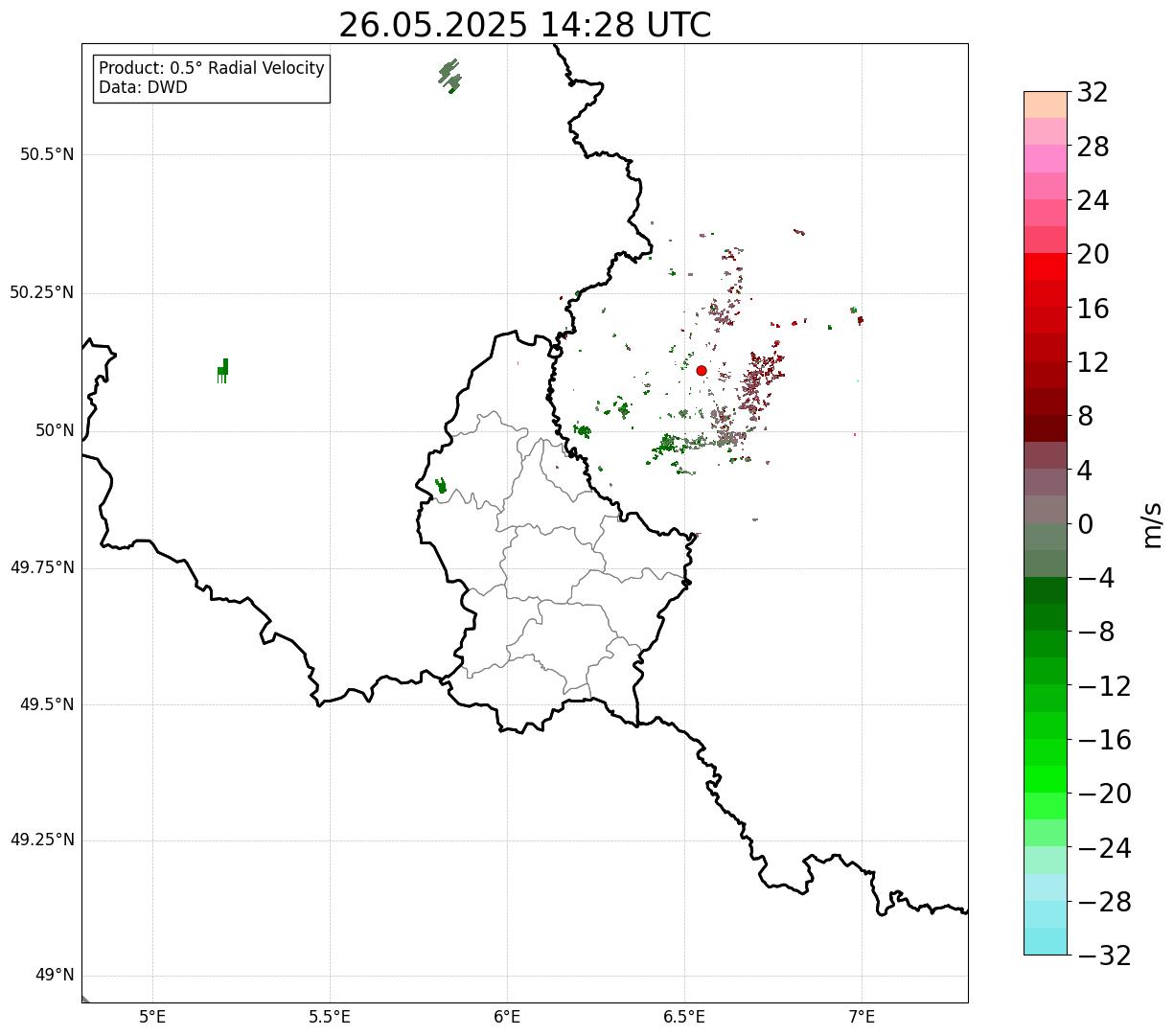Click the grey-green echo at top near 5.8°E
Screen dimensions: 1174x1036
point(449,76)
